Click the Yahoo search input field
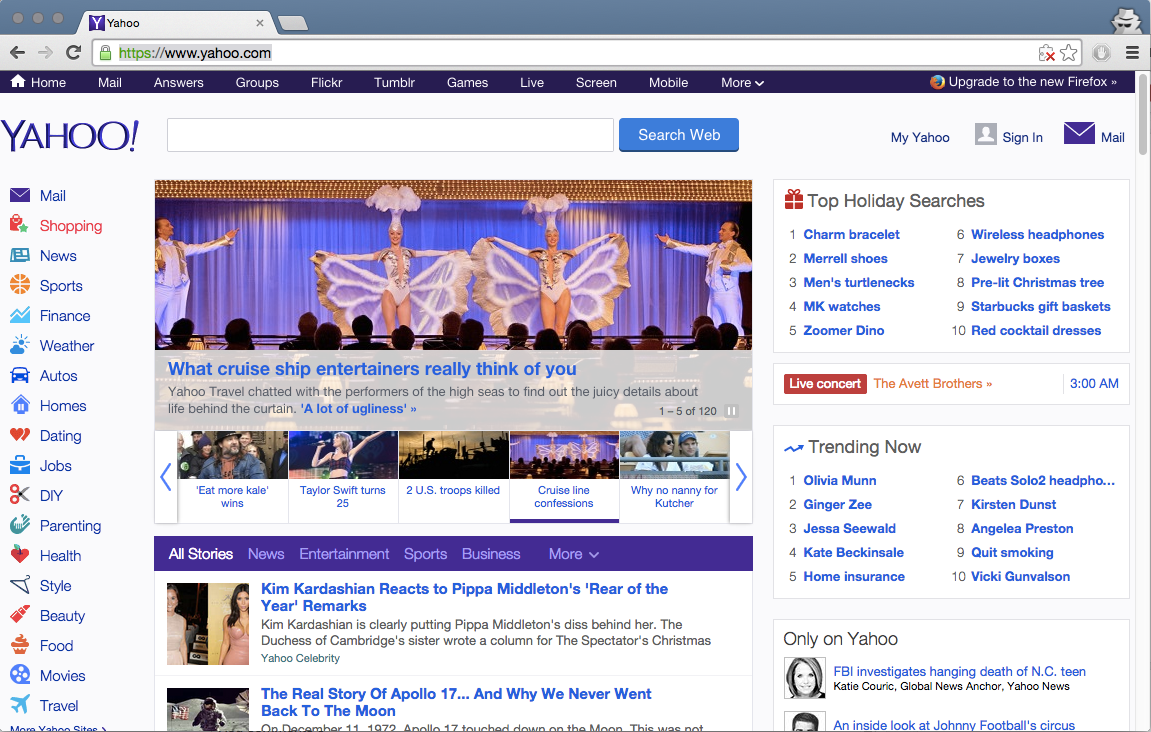1151x732 pixels. pos(391,135)
